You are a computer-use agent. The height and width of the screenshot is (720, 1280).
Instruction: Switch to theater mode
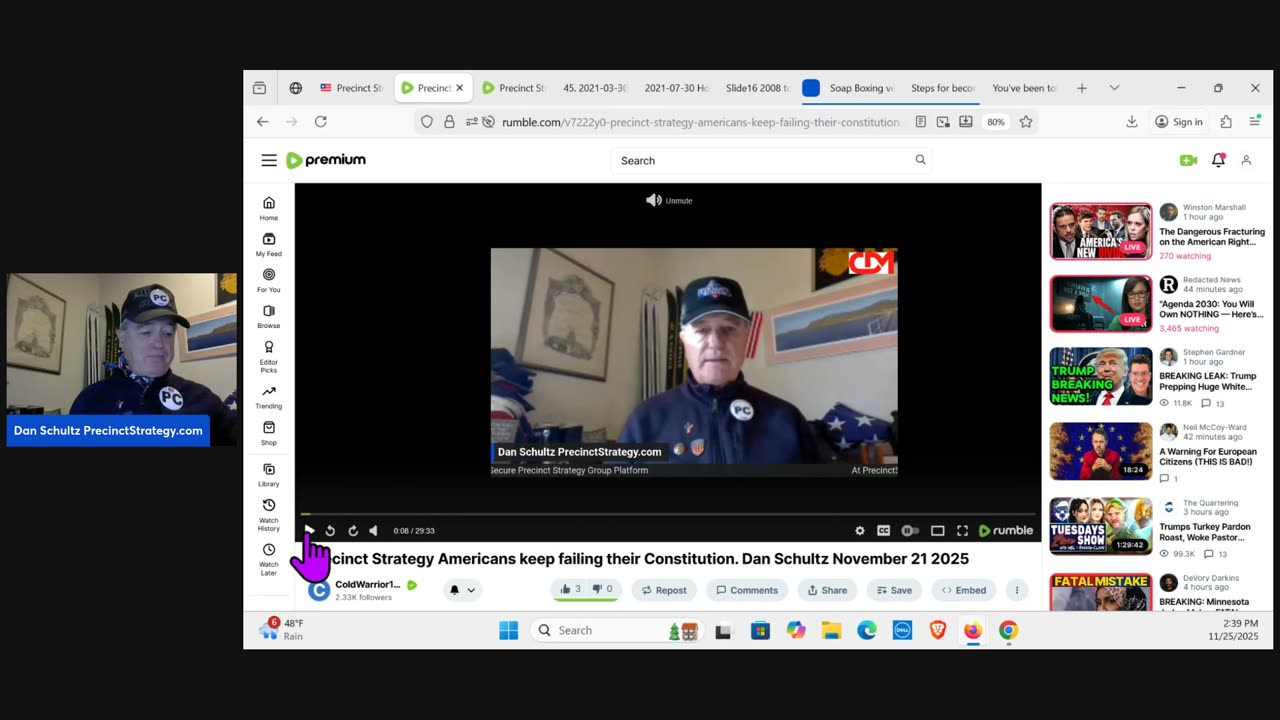point(937,530)
